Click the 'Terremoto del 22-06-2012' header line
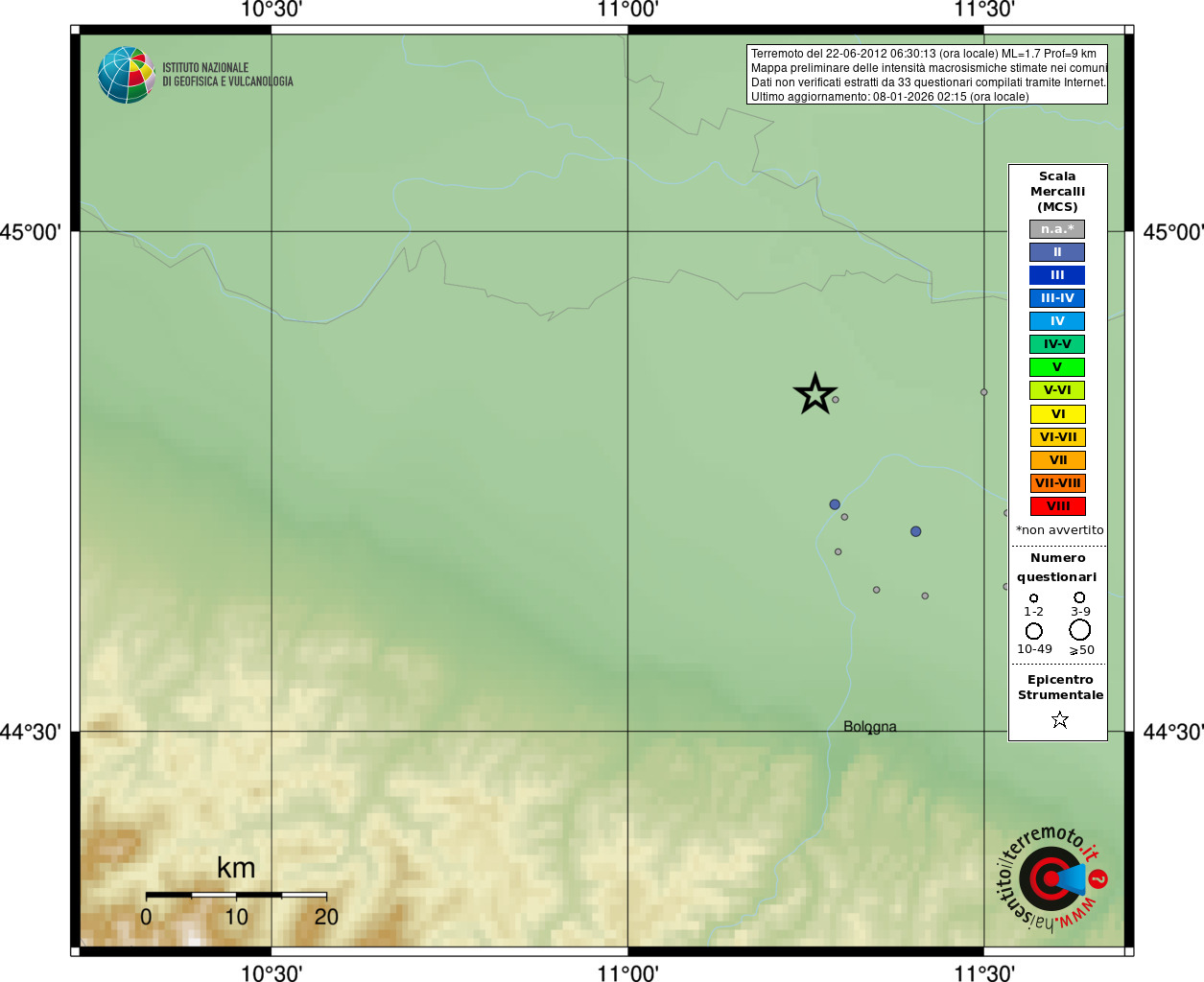Viewport: 1204px width, 982px height. (924, 54)
